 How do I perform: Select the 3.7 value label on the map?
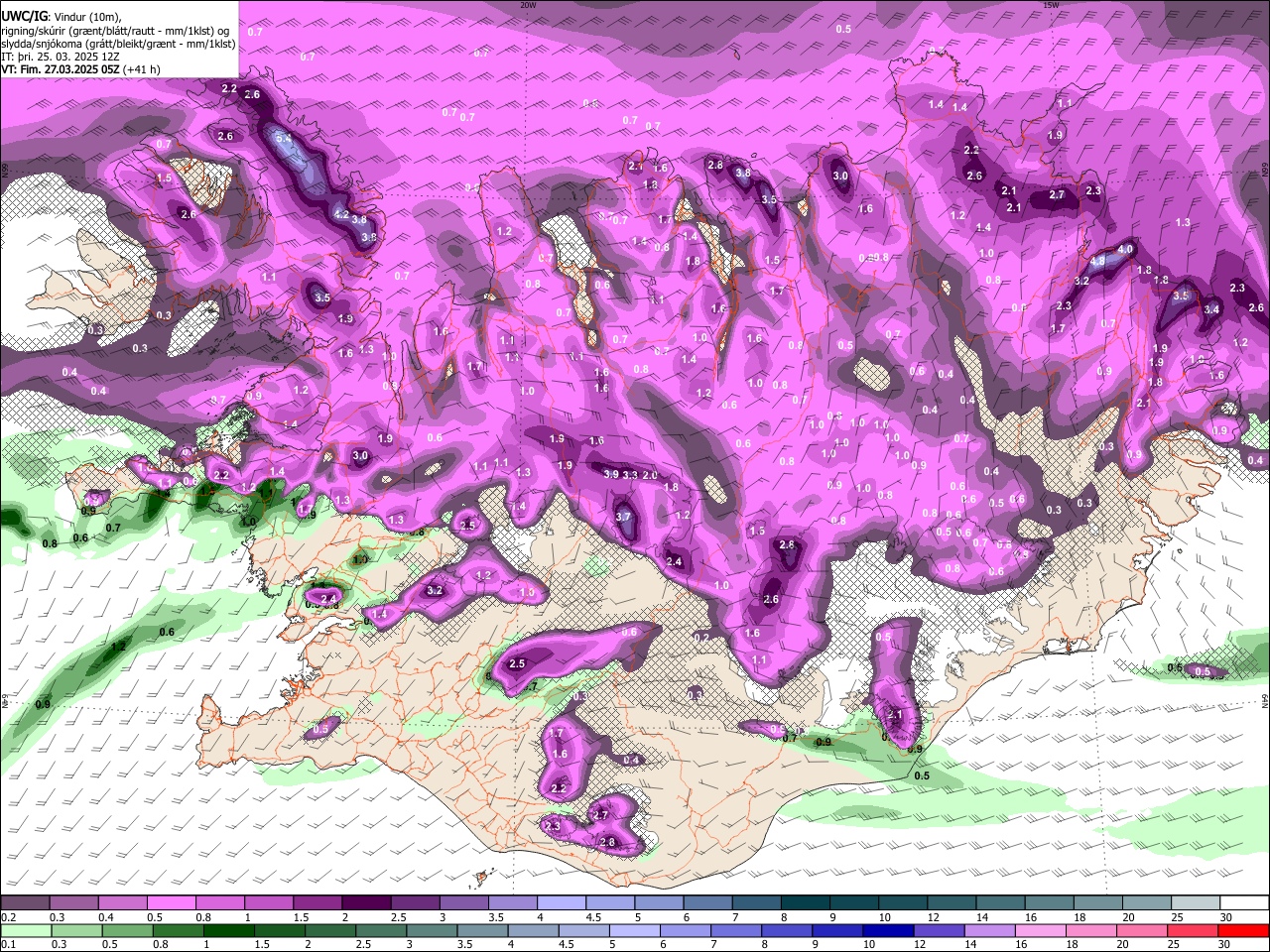tap(623, 517)
